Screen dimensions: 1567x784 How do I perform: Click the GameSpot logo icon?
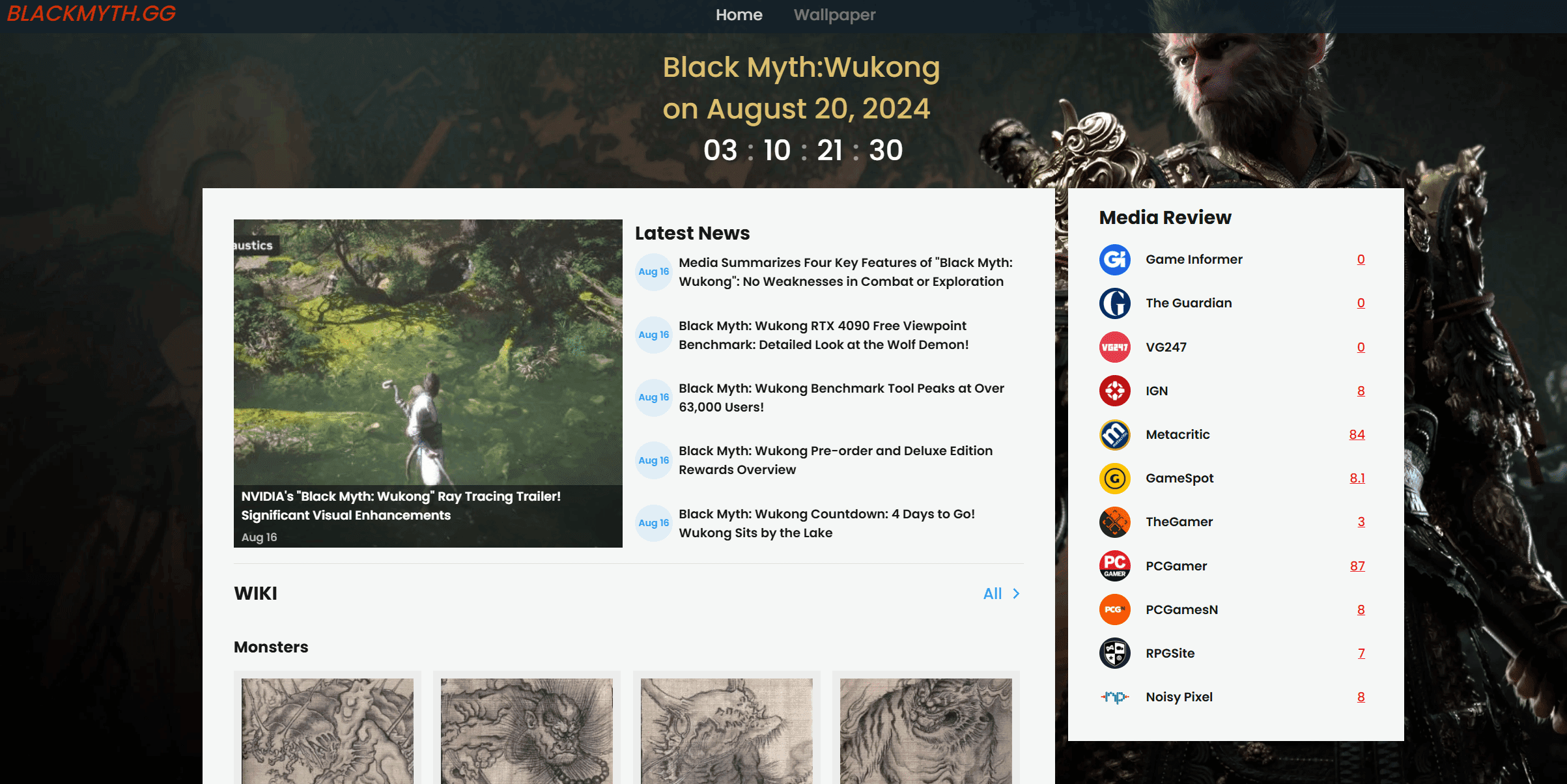(1114, 479)
